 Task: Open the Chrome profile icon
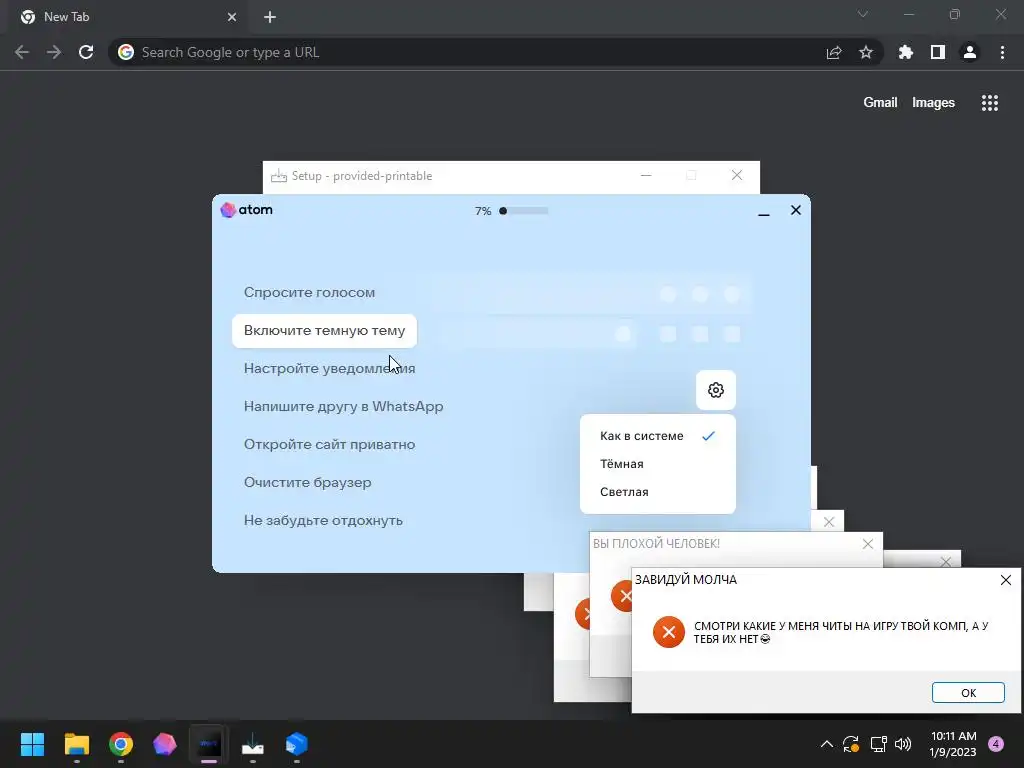pos(970,52)
